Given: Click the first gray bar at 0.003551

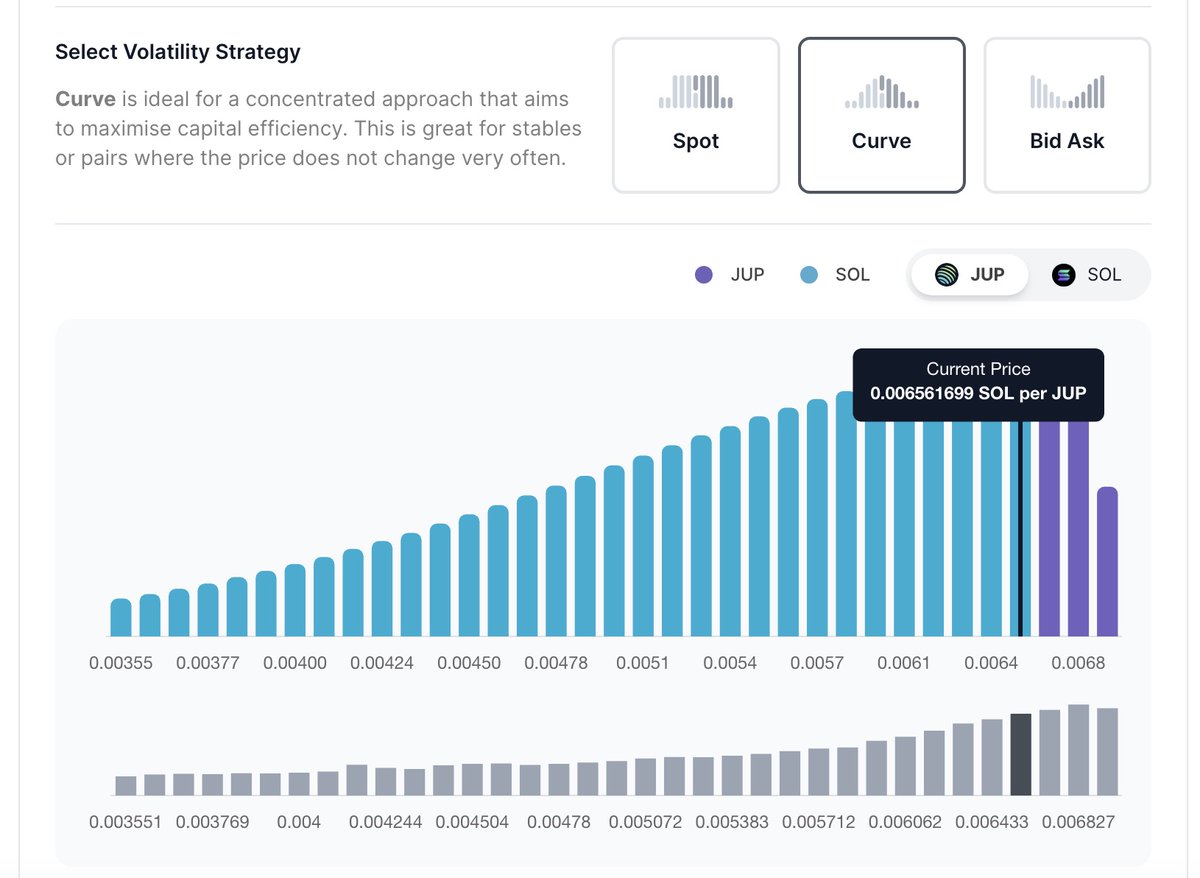Looking at the screenshot, I should coord(125,785).
